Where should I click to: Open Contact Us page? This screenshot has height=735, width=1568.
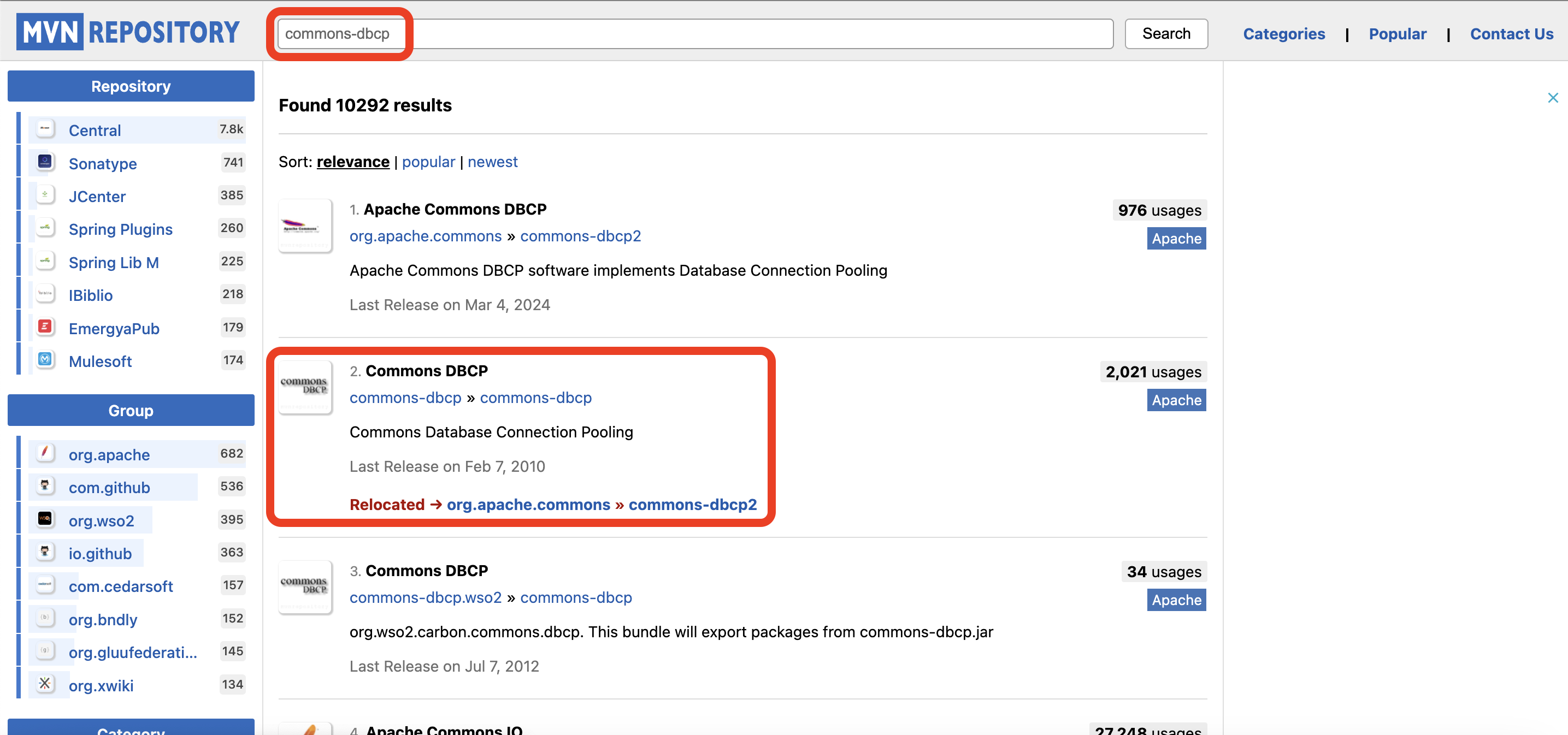pos(1511,33)
